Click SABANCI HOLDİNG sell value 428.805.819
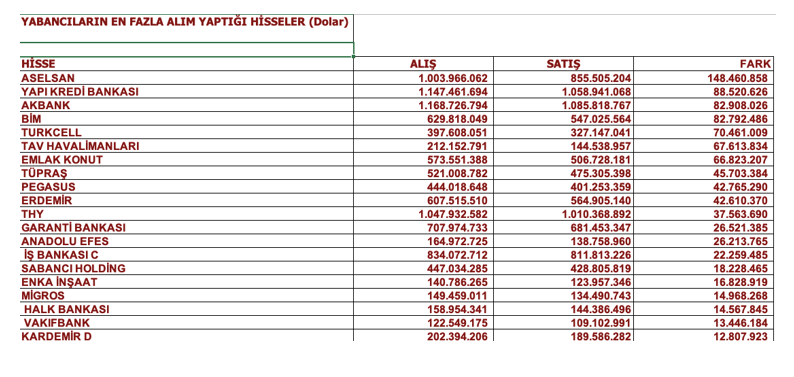The height and width of the screenshot is (377, 794). (x=563, y=268)
